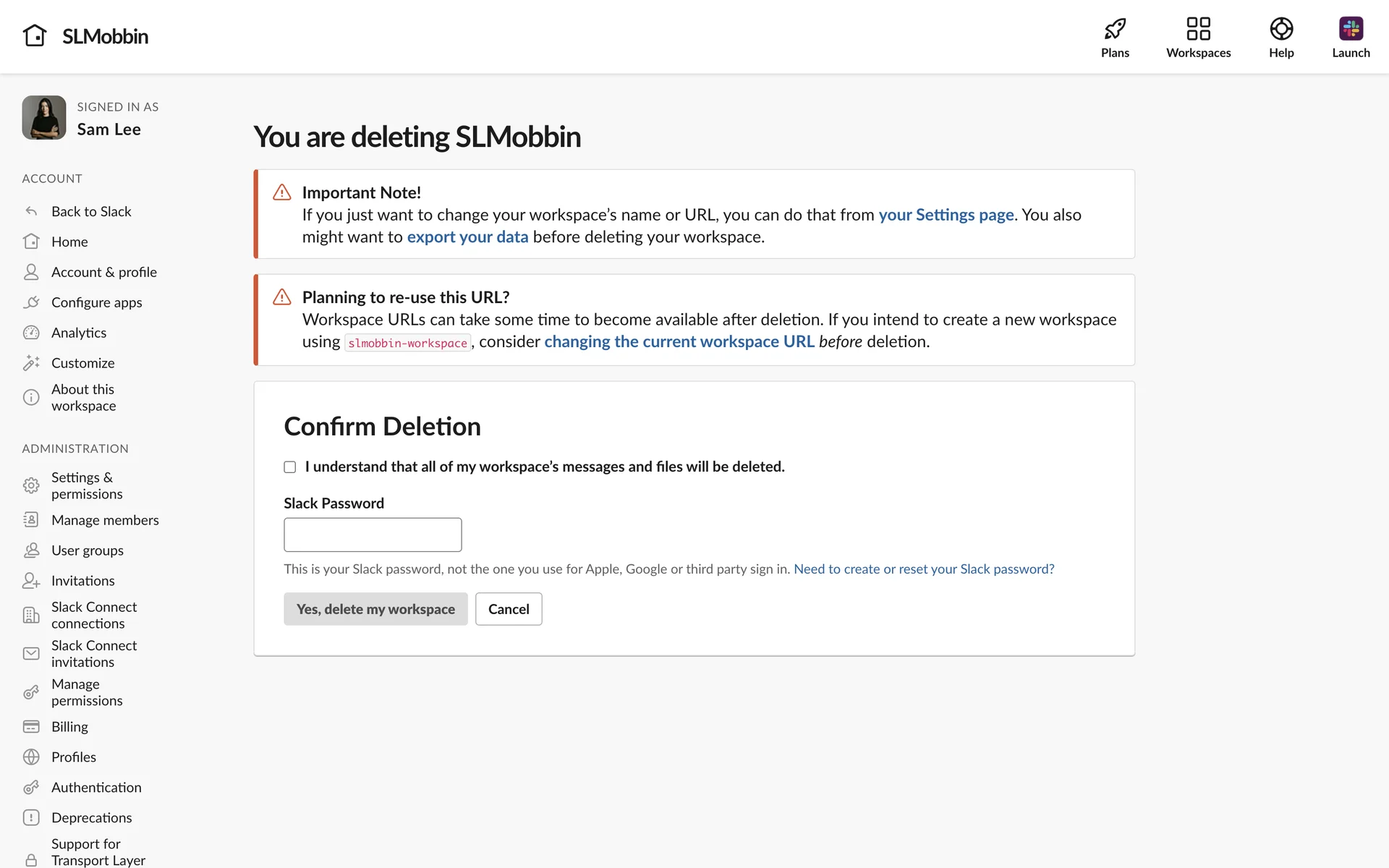Click the Billing card icon
The image size is (1389, 868).
point(31,726)
